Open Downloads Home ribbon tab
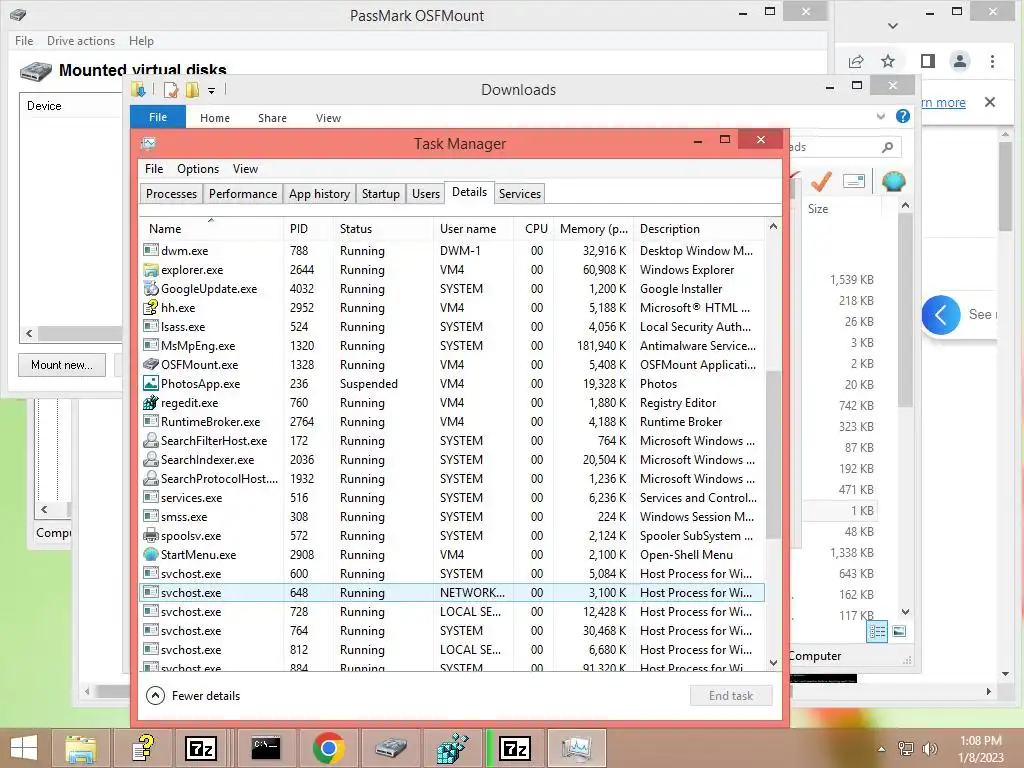1024x768 pixels. pyautogui.click(x=215, y=118)
